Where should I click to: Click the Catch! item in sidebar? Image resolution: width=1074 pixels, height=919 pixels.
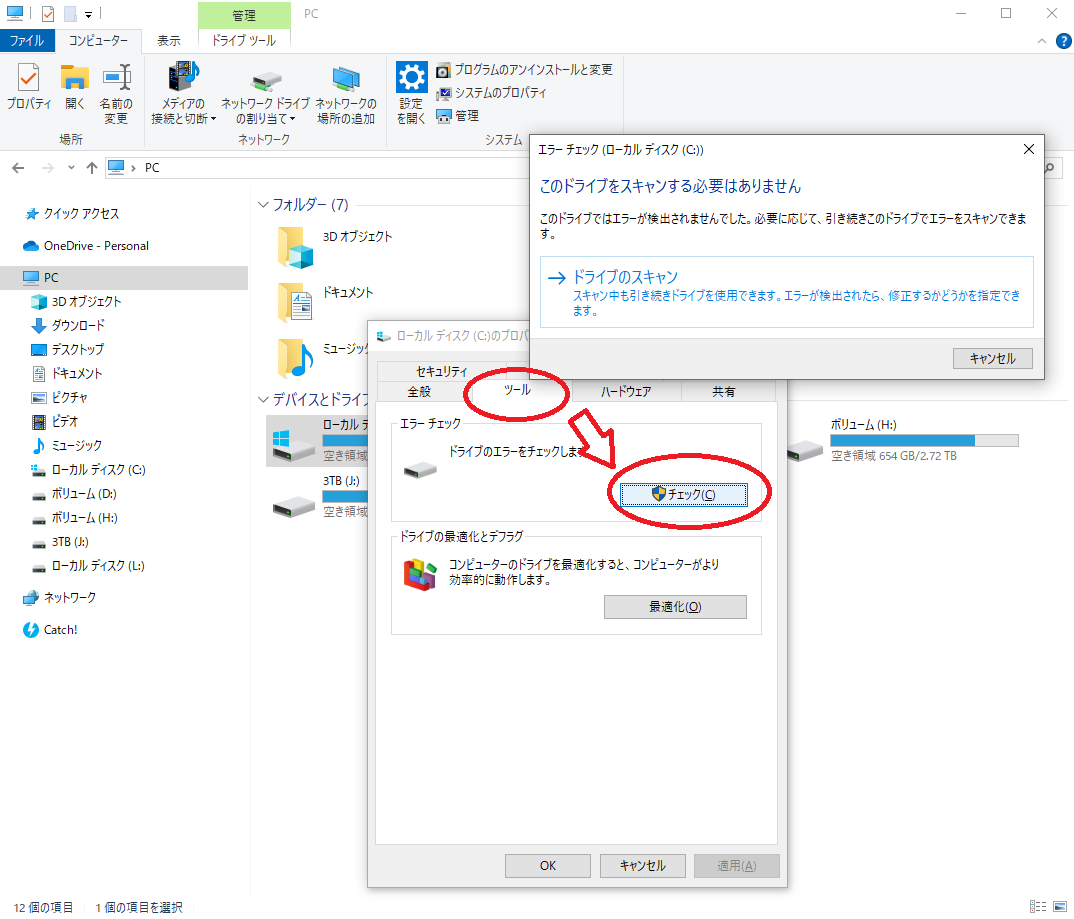tap(60, 630)
